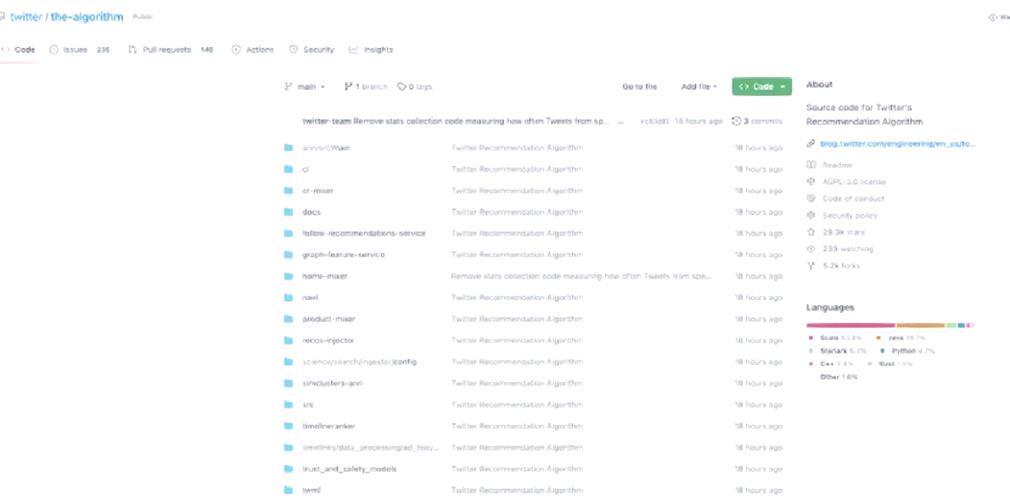The width and height of the screenshot is (1010, 500).
Task: Open the twitter owner link
Action: 26,17
